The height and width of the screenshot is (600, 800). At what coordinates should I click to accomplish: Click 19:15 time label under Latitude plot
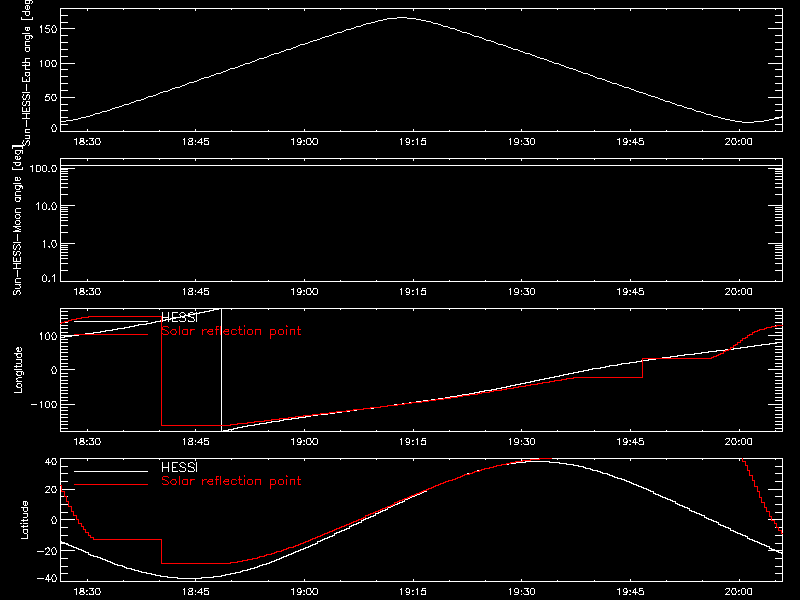pos(413,591)
